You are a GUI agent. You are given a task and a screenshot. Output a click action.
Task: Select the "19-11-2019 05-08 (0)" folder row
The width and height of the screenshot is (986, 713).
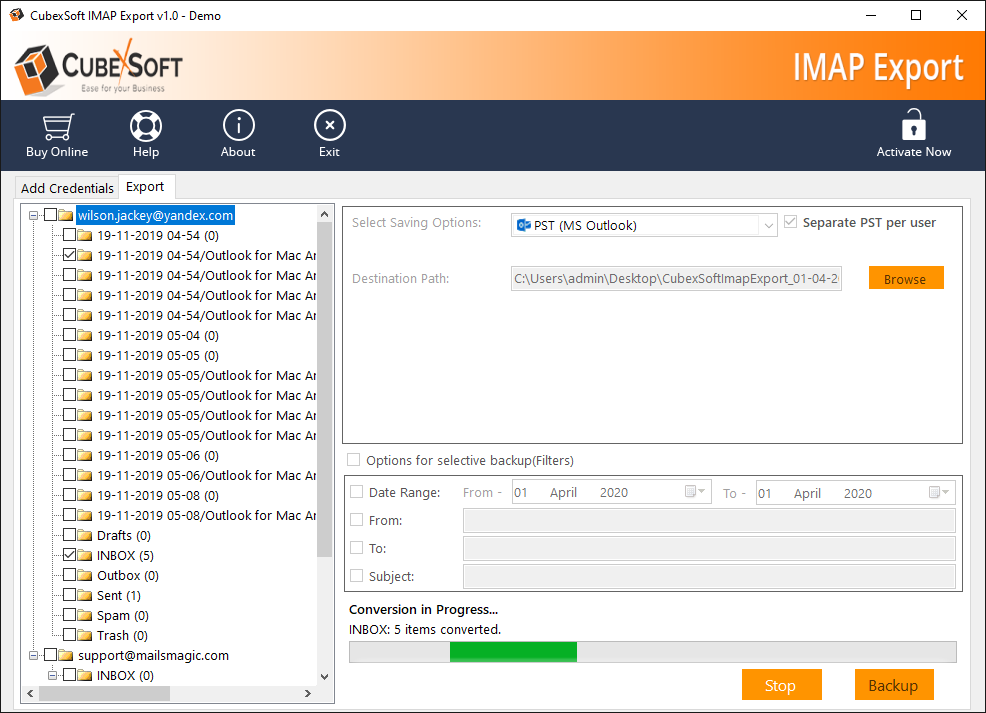(158, 496)
